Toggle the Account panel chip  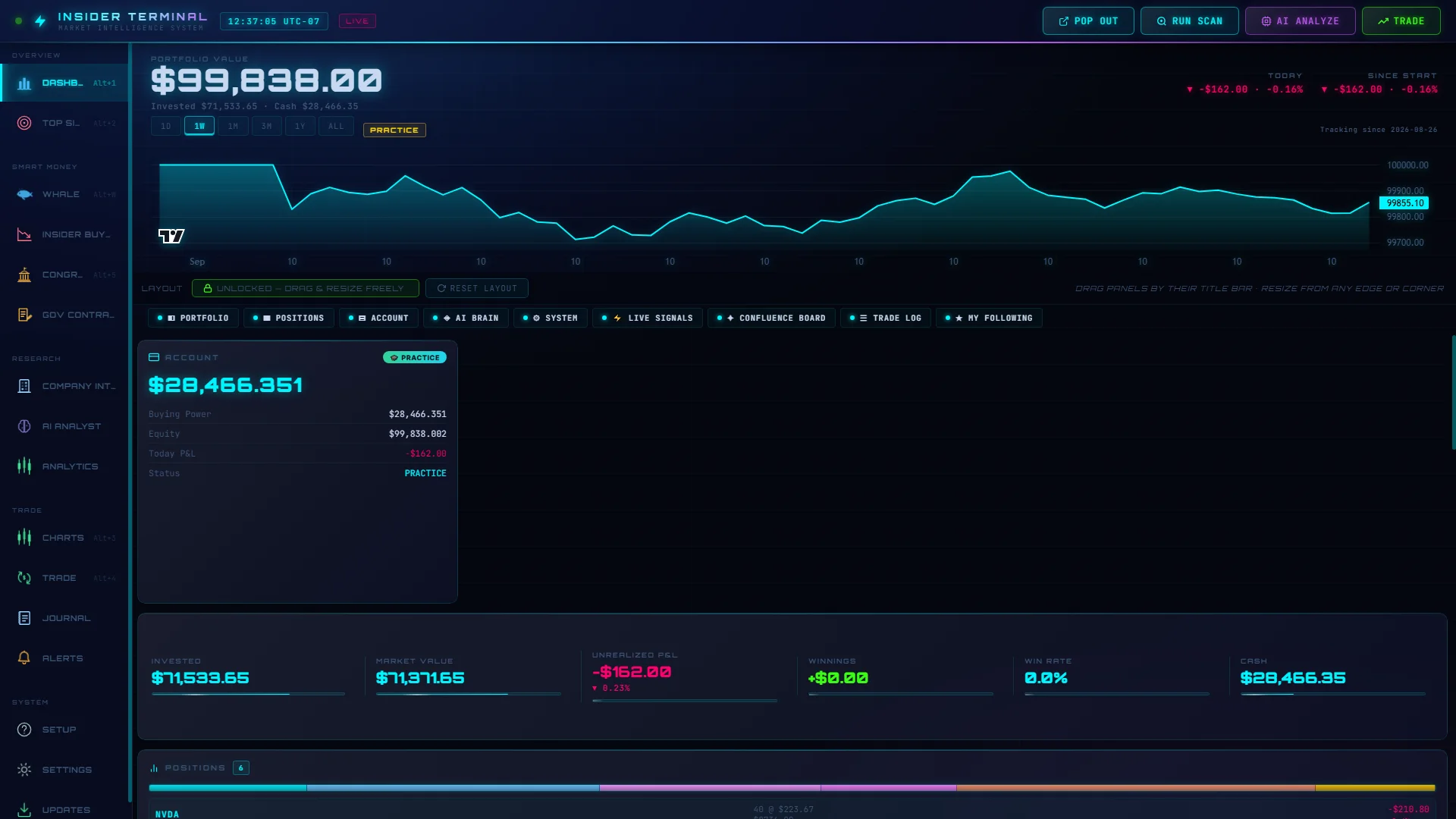point(378,318)
